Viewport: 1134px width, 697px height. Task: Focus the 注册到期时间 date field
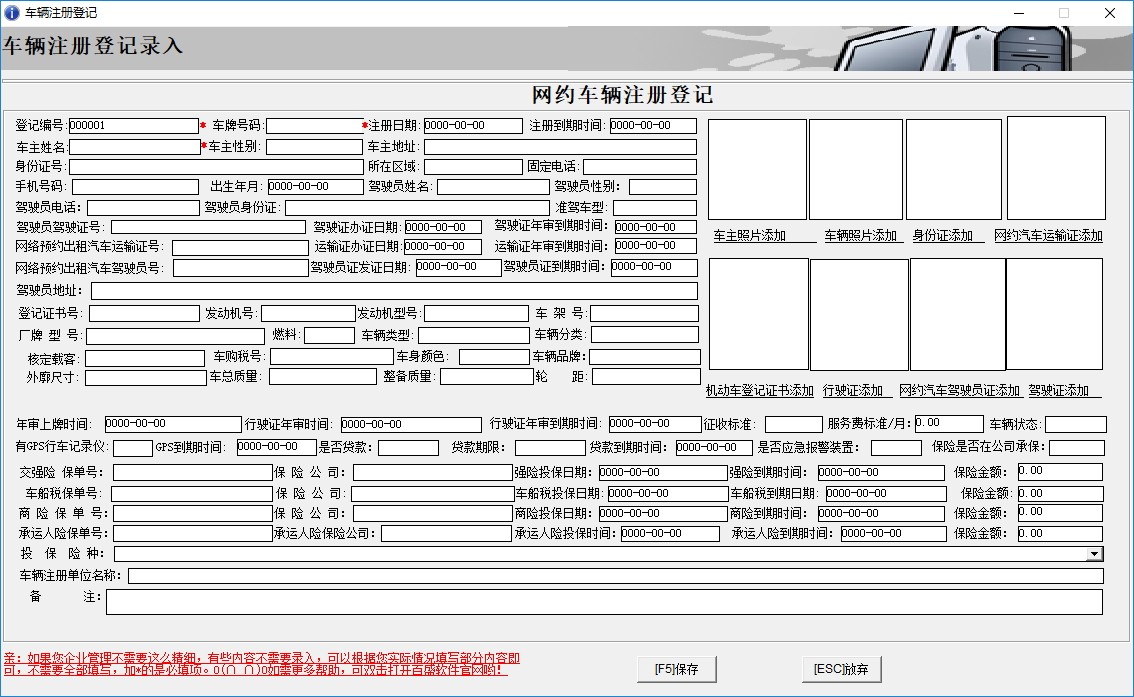[x=653, y=126]
